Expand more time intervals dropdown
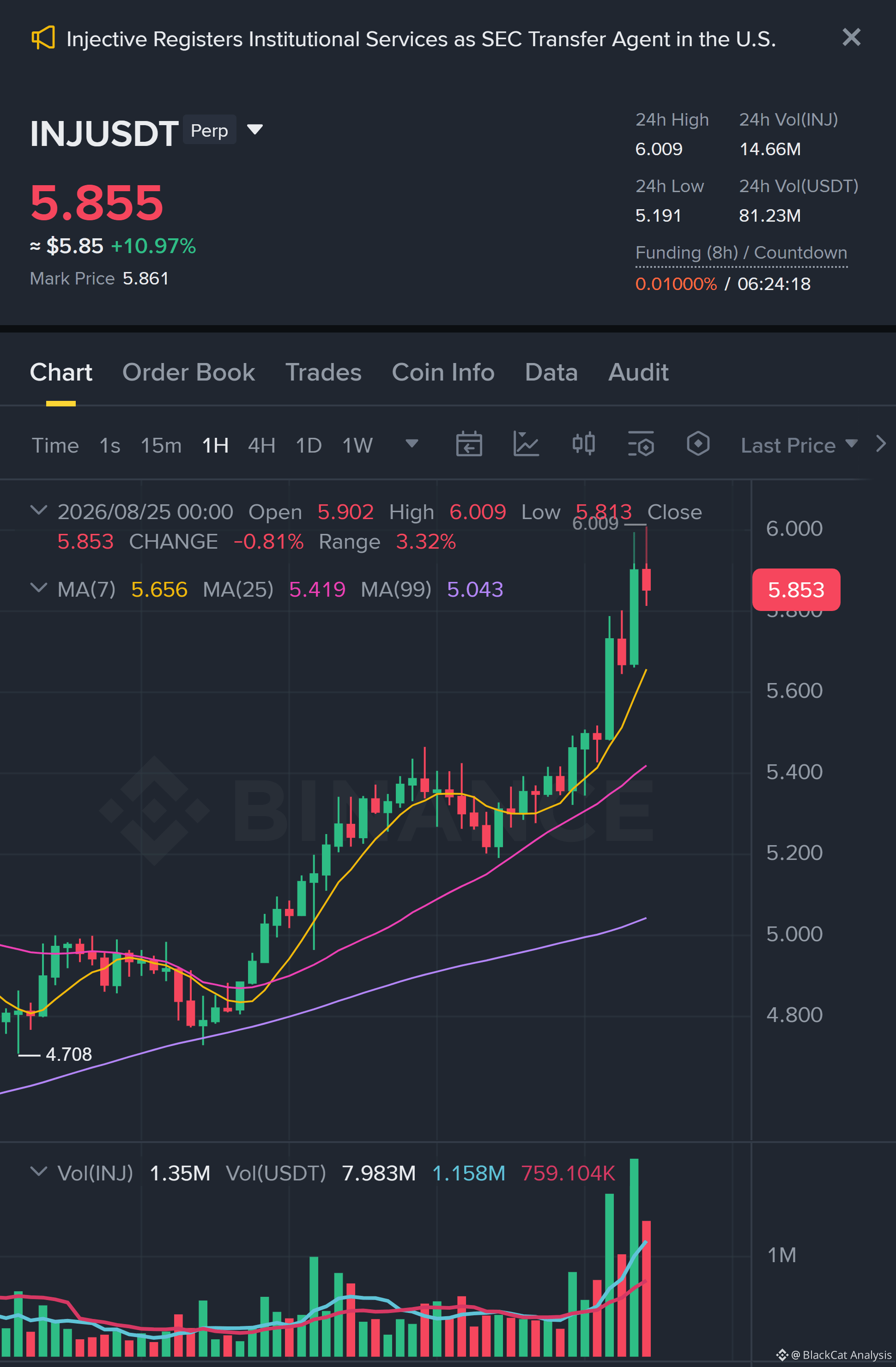The width and height of the screenshot is (896, 1367). click(x=411, y=443)
